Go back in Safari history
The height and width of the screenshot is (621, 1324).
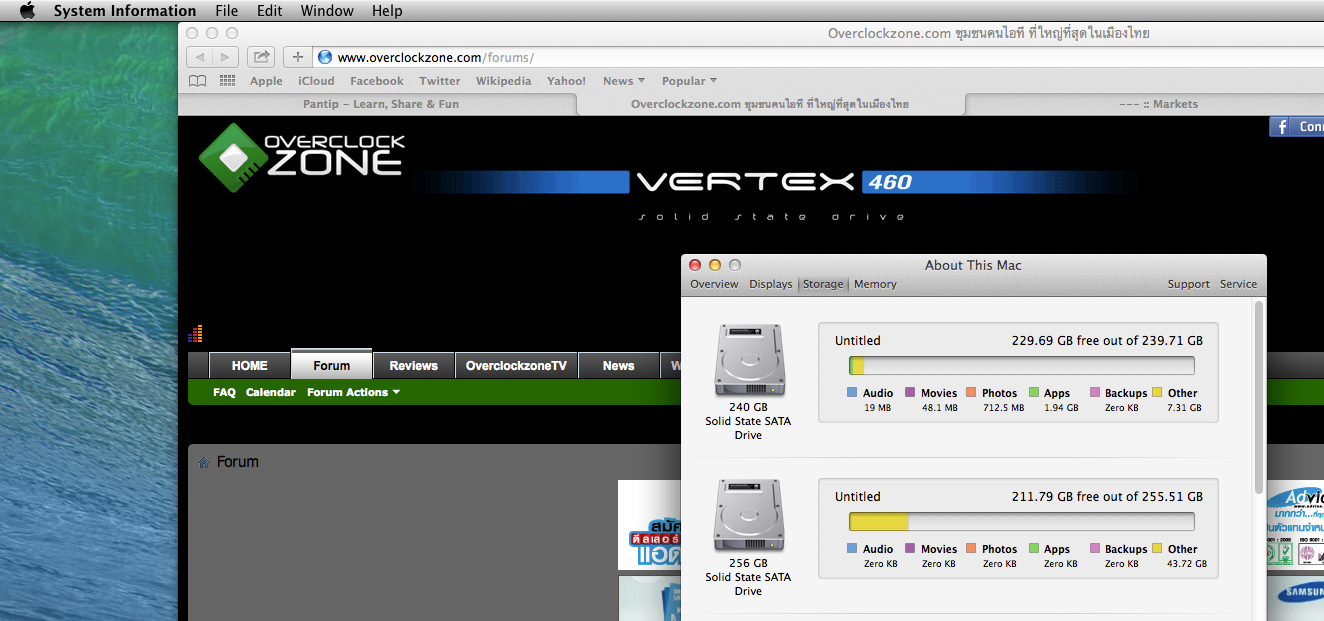[x=200, y=57]
